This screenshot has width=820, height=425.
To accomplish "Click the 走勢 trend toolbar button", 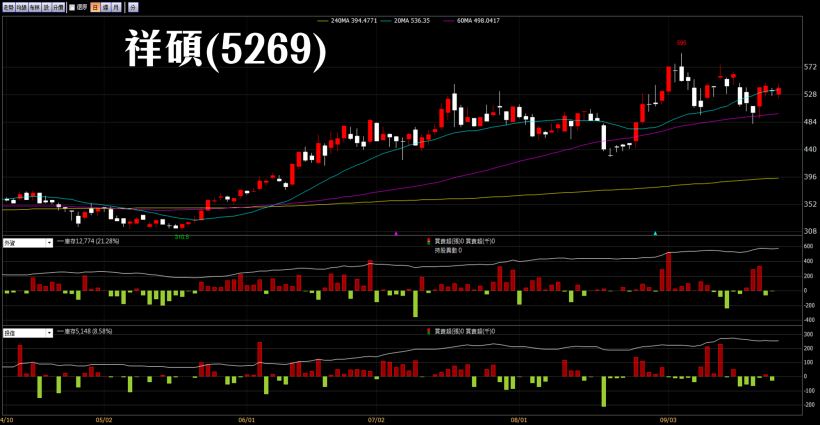I will click(8, 7).
